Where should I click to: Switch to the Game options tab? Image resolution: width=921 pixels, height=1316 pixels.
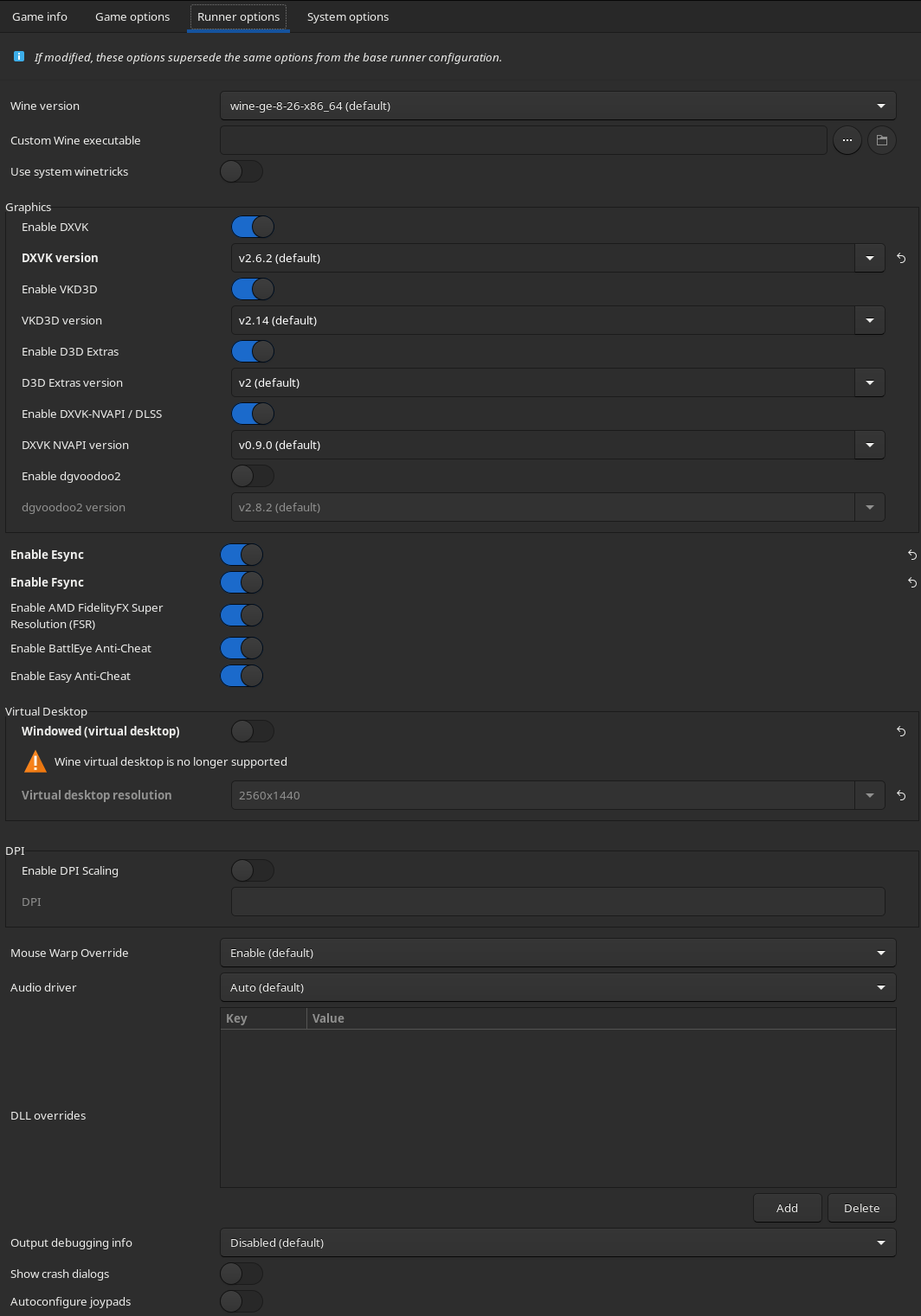pyautogui.click(x=132, y=16)
